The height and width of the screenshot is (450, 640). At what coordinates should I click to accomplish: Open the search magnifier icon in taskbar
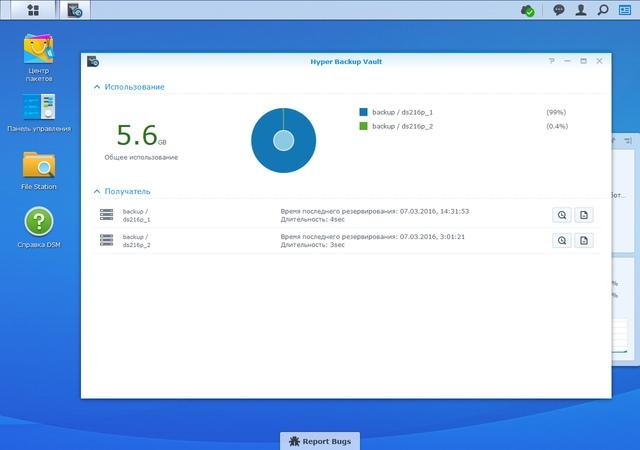point(603,10)
